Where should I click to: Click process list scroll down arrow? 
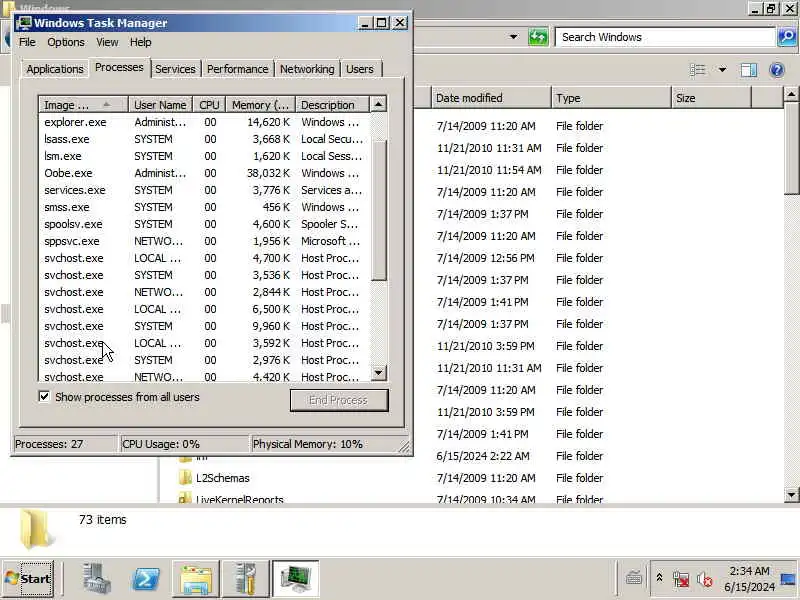click(x=378, y=373)
